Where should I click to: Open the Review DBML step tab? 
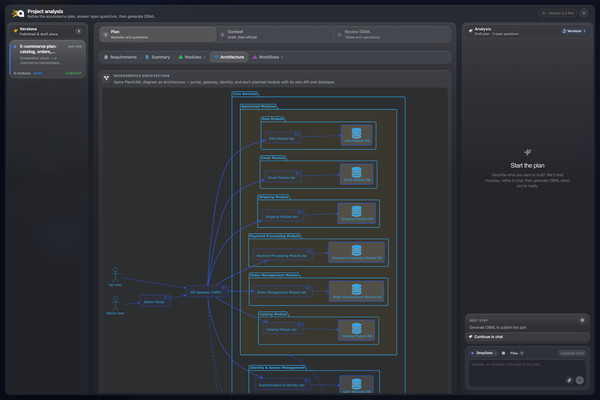click(x=392, y=34)
